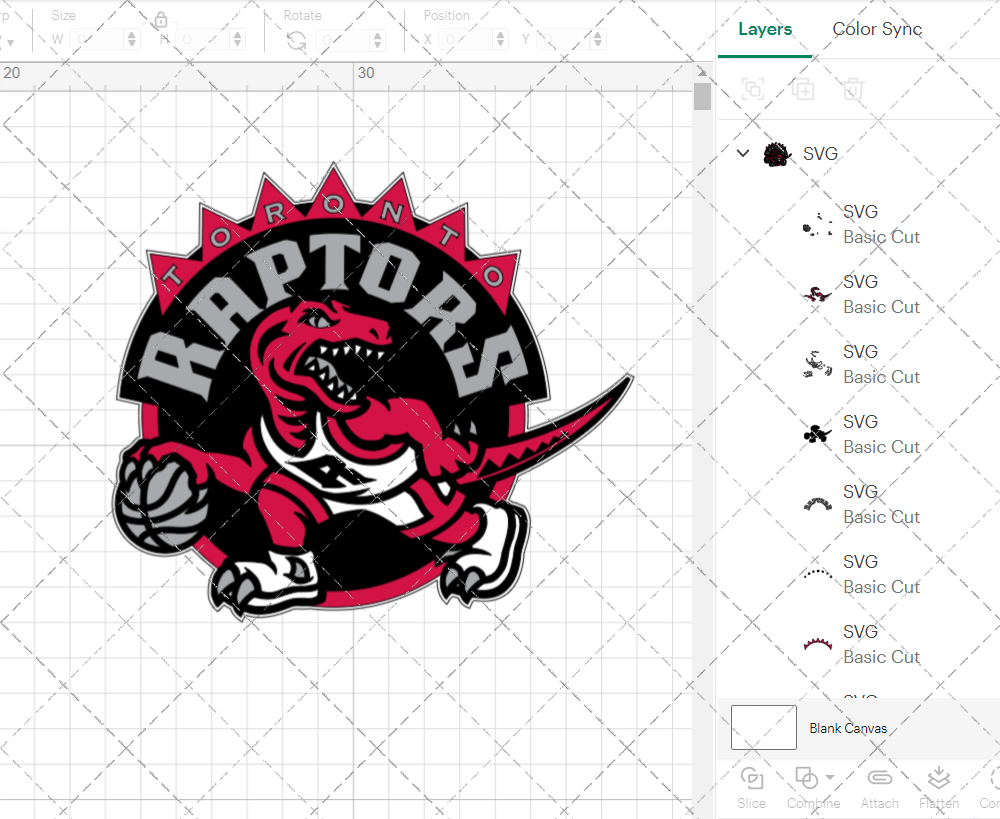The image size is (1000, 819).
Task: Click the Rotate angle input field
Action: [343, 40]
